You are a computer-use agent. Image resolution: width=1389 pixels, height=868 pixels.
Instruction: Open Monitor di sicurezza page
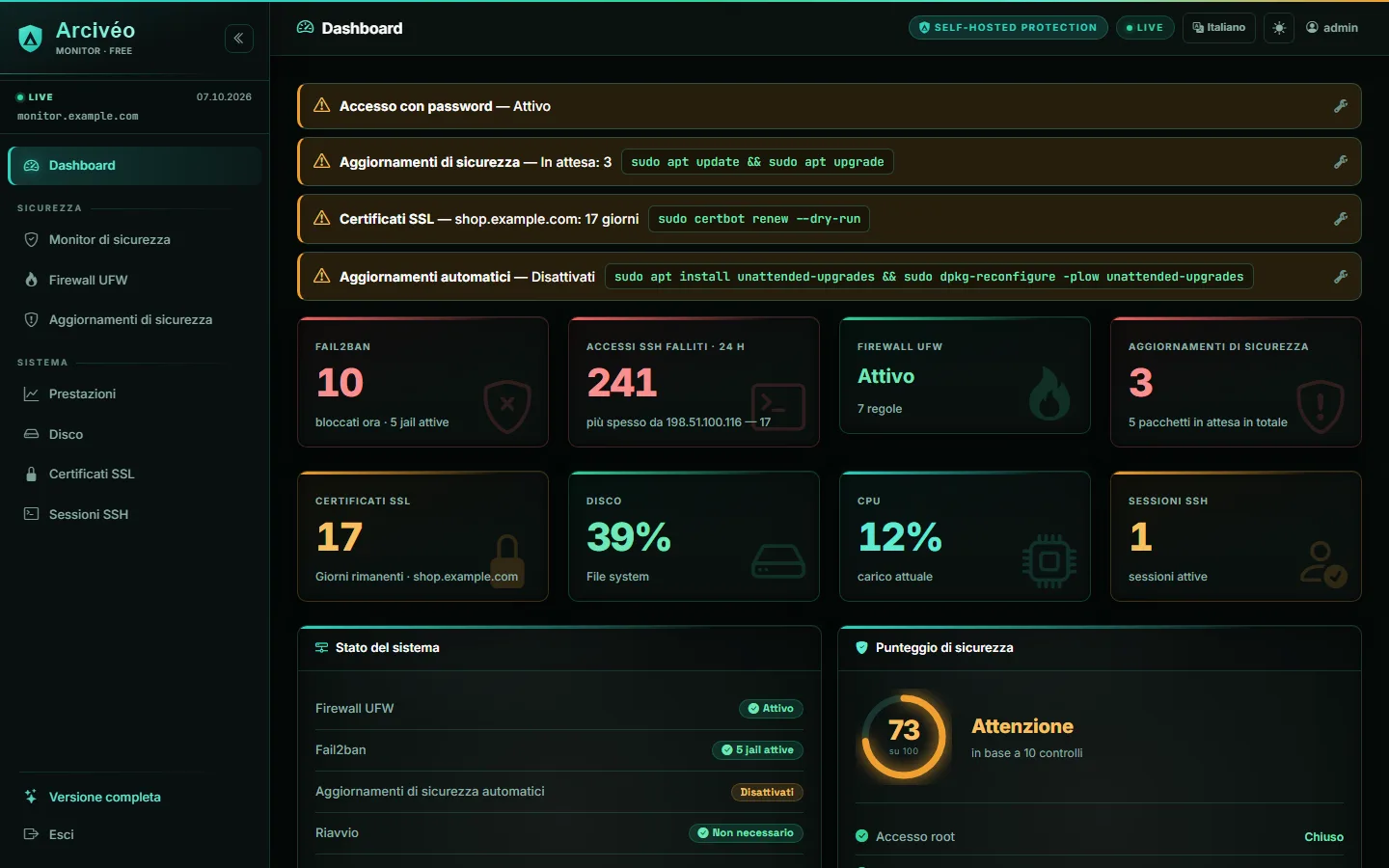click(x=135, y=240)
